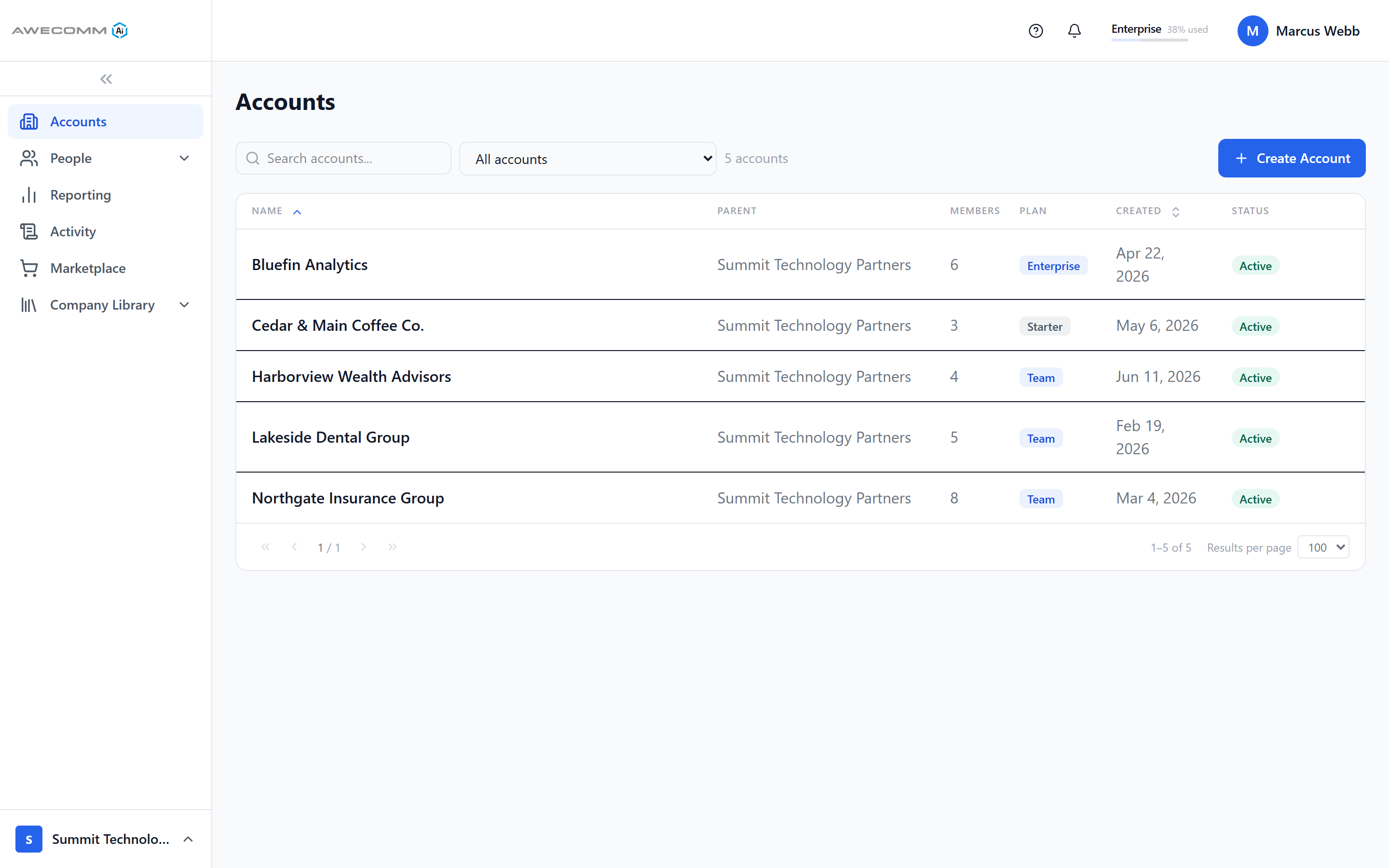The image size is (1389, 868).
Task: Click the Active status for Bluefin Analytics
Action: (x=1255, y=266)
